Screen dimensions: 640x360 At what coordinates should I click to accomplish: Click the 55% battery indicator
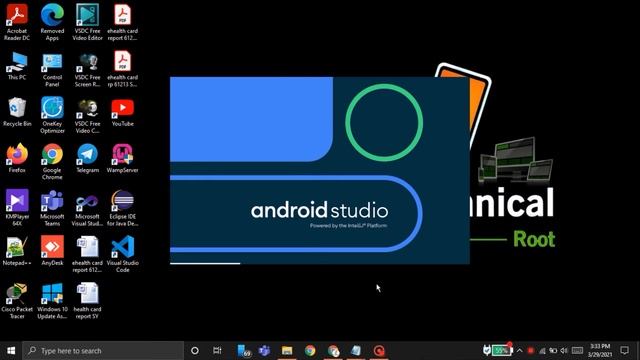(x=501, y=350)
